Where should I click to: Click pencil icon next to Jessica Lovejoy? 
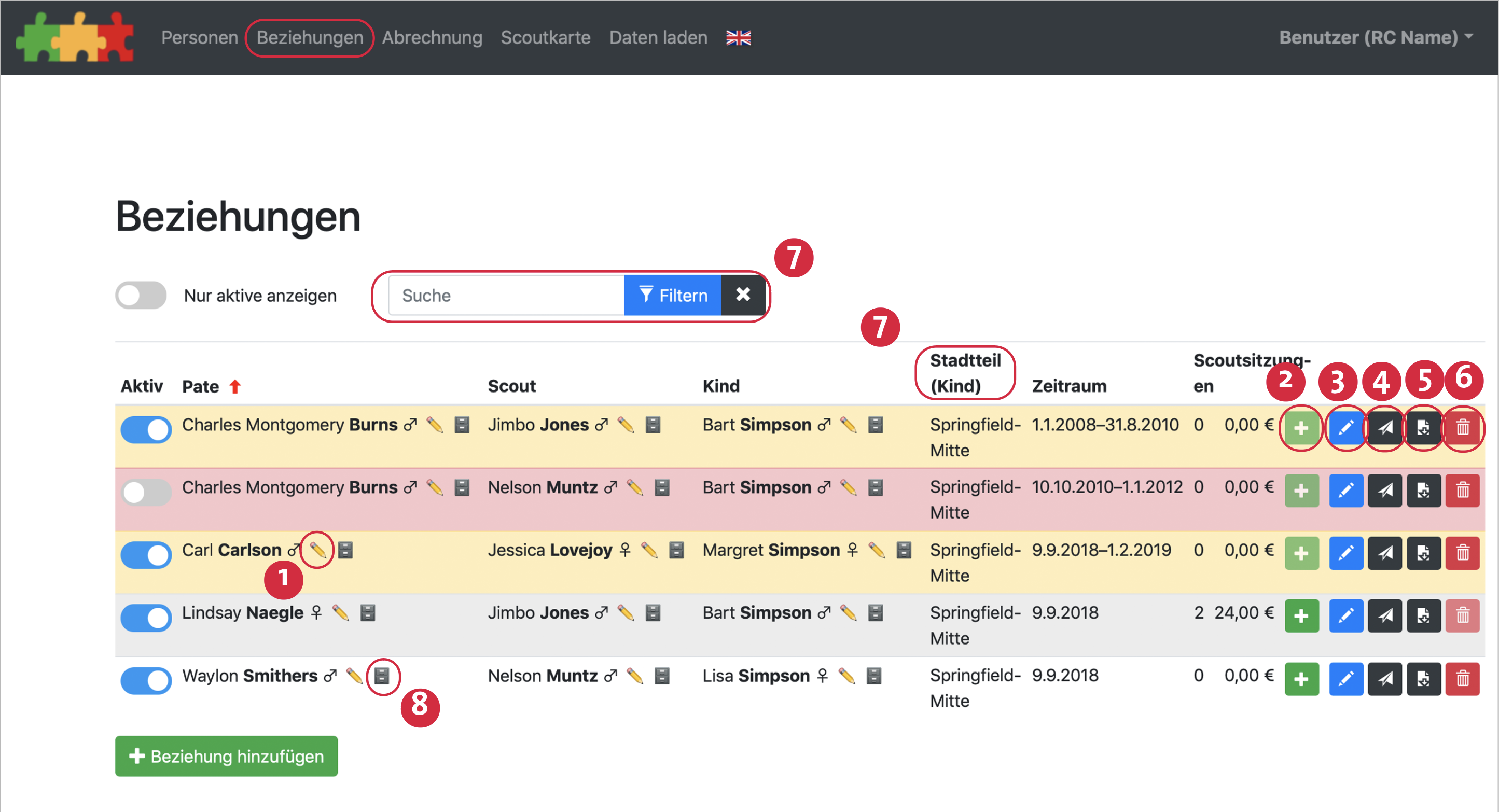pyautogui.click(x=649, y=550)
